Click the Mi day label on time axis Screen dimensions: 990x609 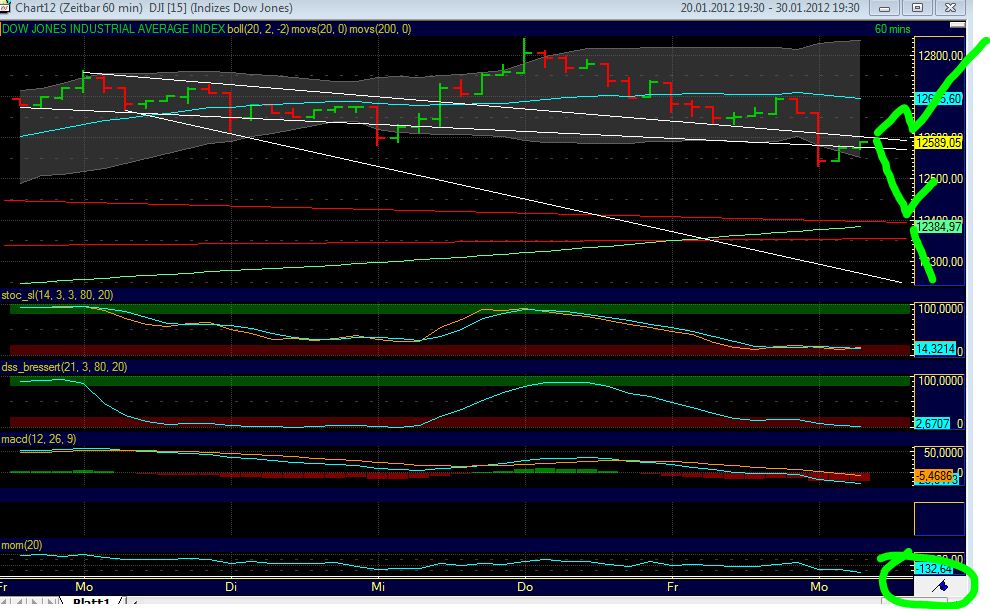point(378,587)
